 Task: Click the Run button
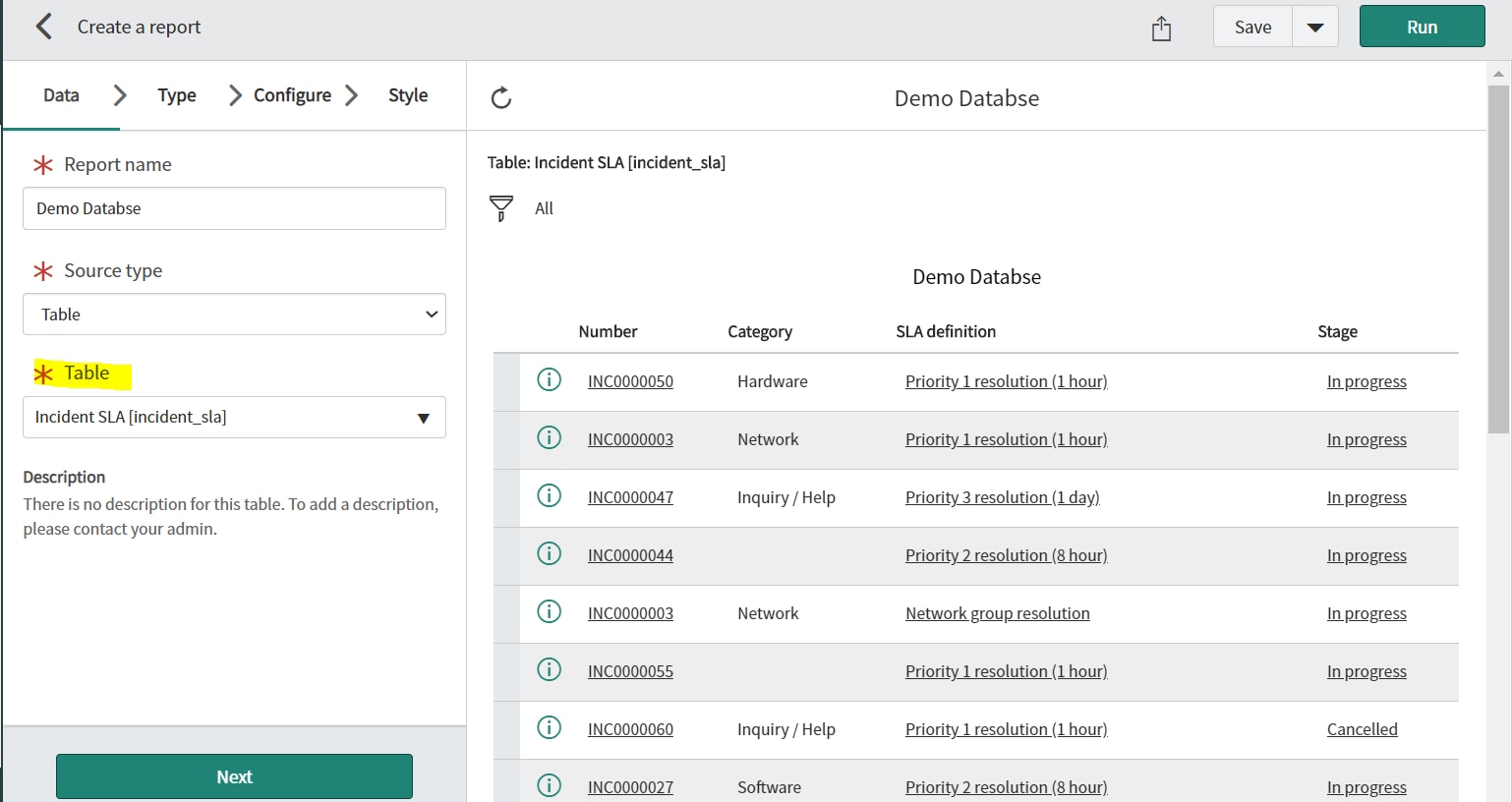coord(1422,27)
